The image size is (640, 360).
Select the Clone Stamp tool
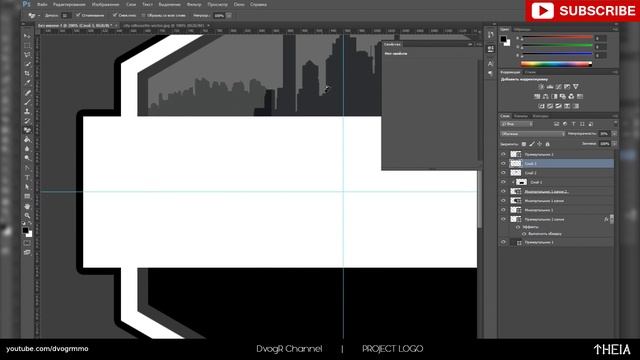pos(27,111)
